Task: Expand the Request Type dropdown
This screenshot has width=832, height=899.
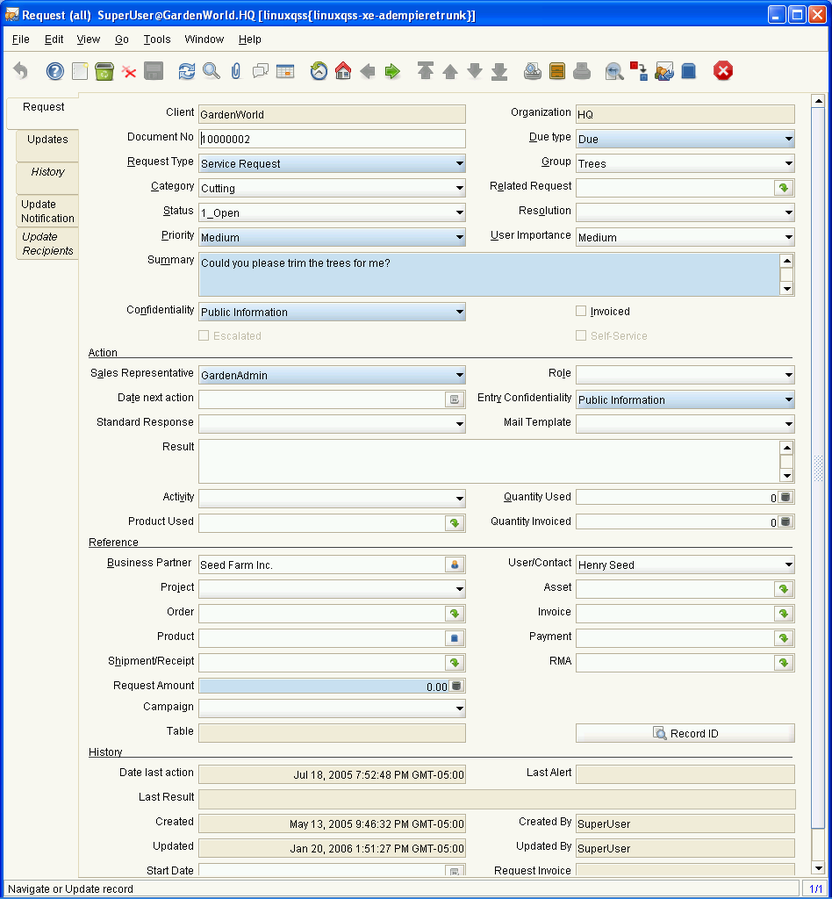Action: pyautogui.click(x=459, y=164)
